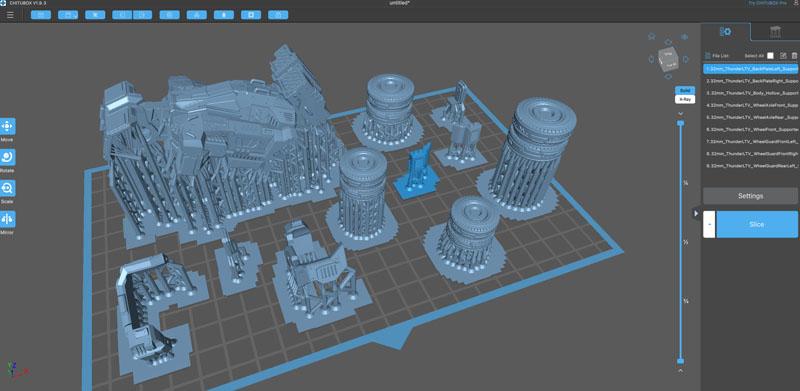This screenshot has width=800, height=391.
Task: Click the star home-view icon
Action: [x=652, y=36]
